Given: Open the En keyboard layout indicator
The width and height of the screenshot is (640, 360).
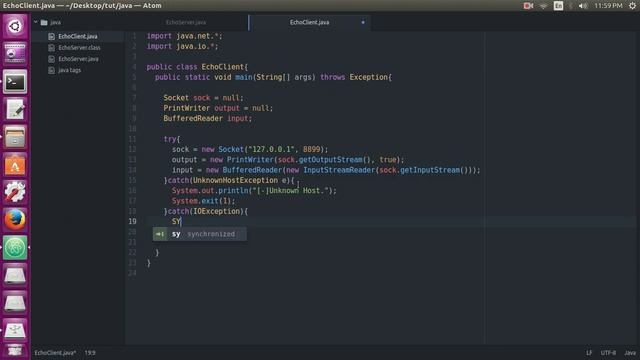Looking at the screenshot, I should click(x=558, y=6).
